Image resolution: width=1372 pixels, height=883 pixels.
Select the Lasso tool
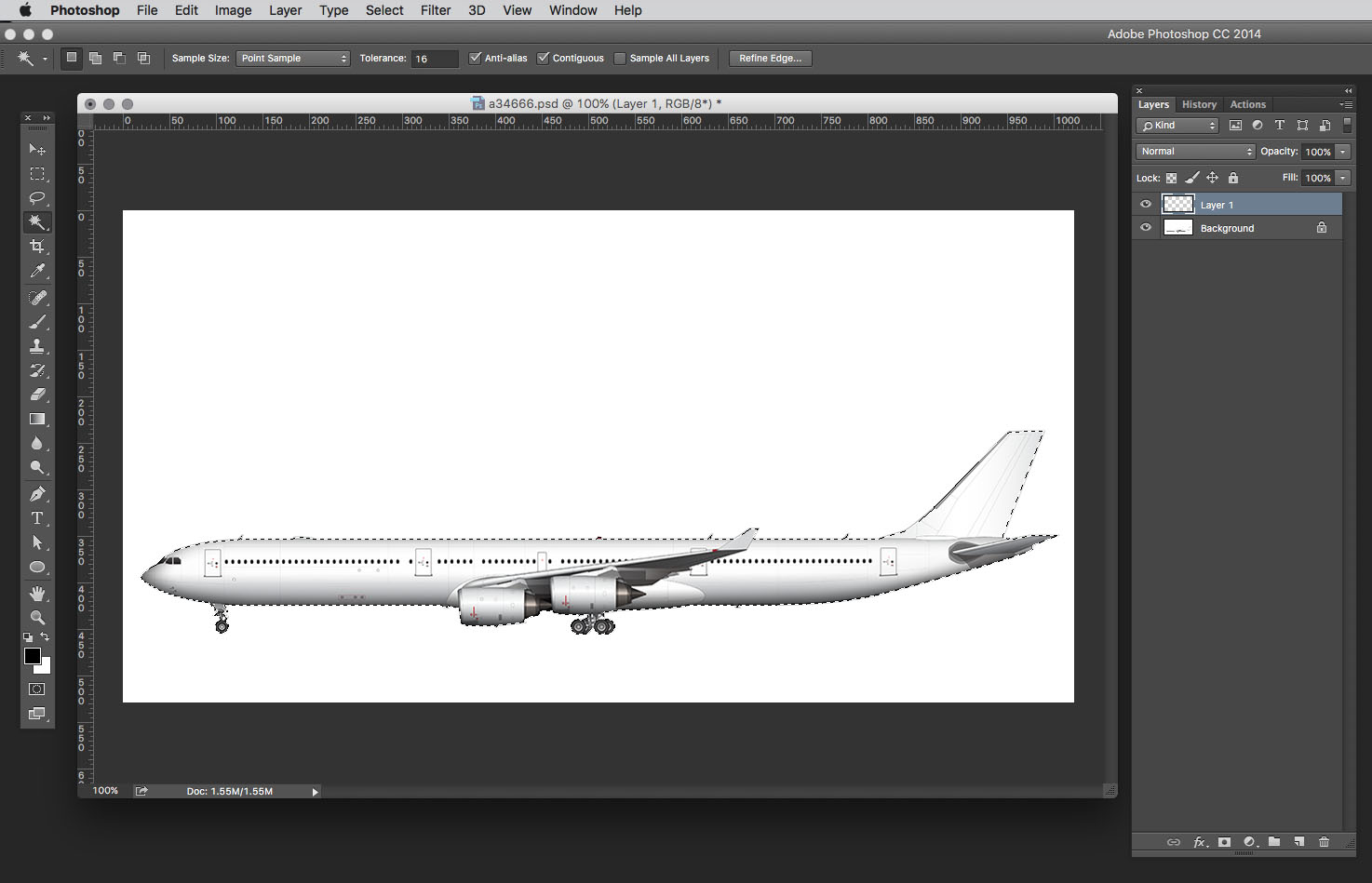(x=37, y=198)
